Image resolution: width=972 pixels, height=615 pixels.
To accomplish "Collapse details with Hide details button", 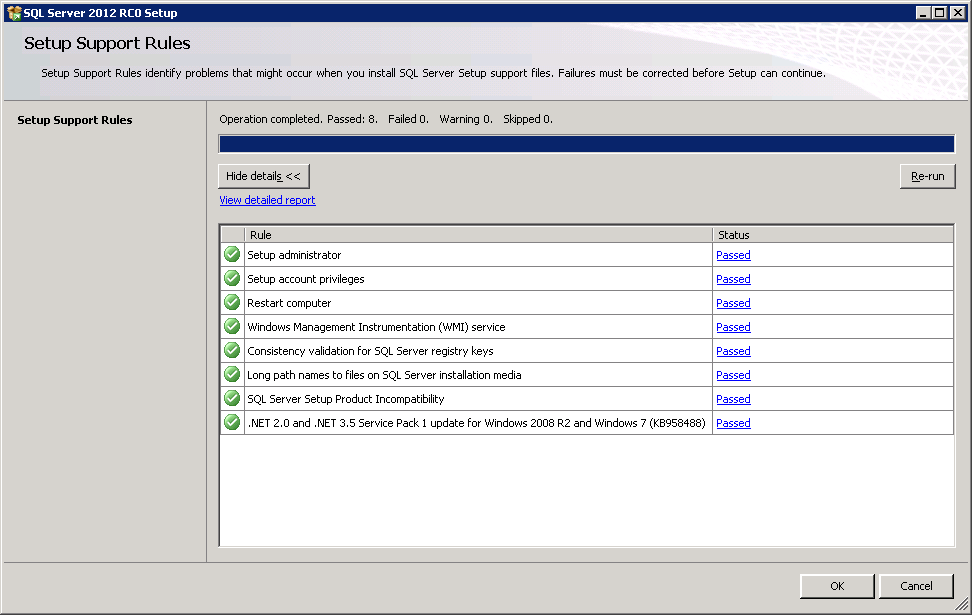I will coord(264,176).
